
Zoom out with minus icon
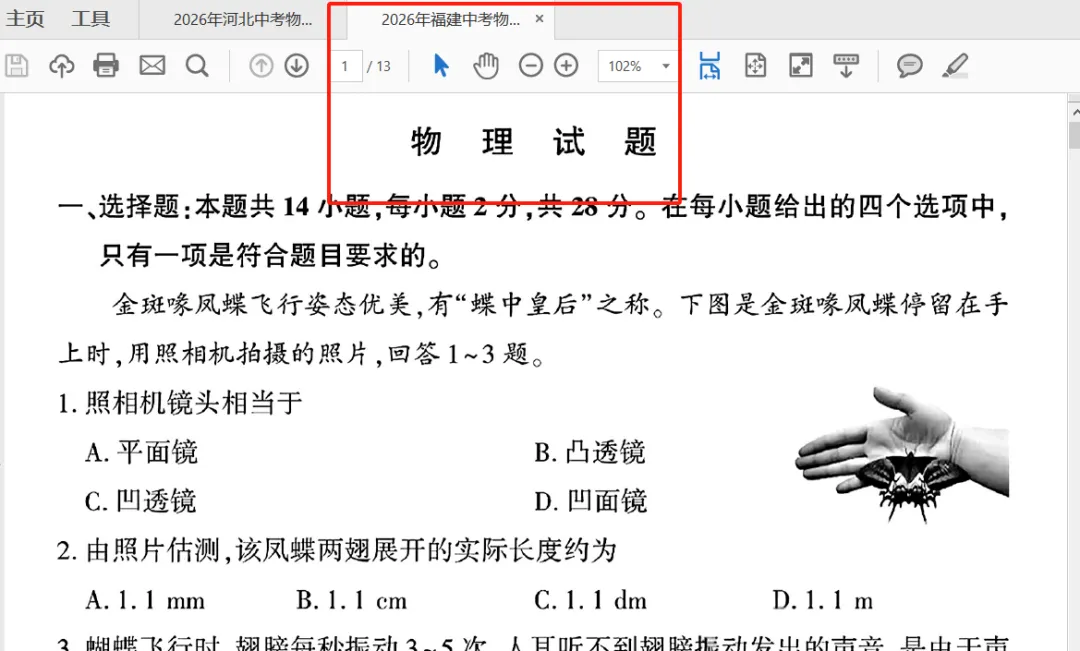(x=530, y=66)
